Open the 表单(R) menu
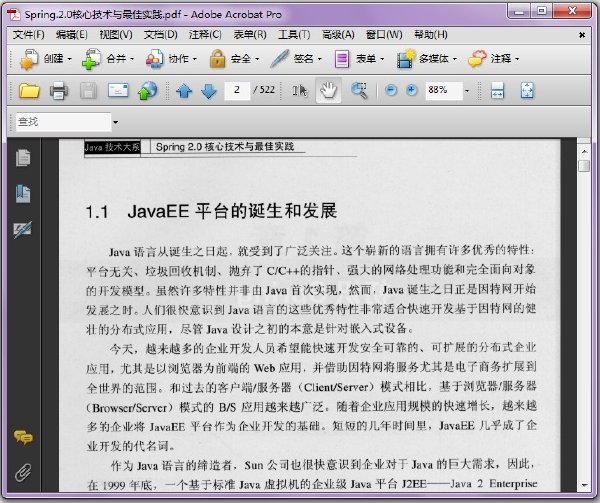Screen dimensions: 600x503 (x=250, y=35)
